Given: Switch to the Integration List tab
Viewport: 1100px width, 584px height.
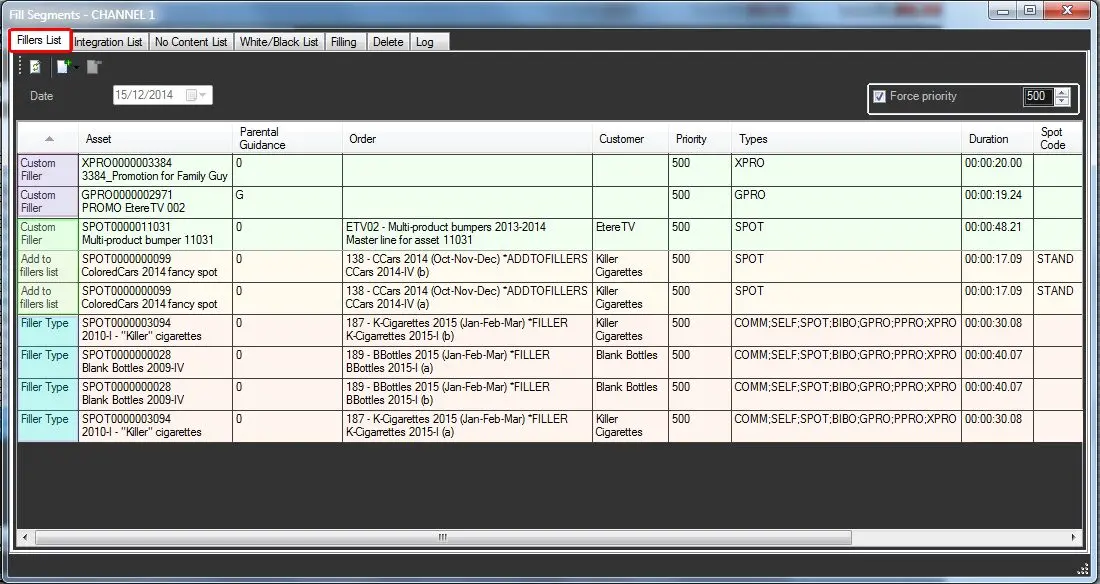Looking at the screenshot, I should pyautogui.click(x=108, y=42).
